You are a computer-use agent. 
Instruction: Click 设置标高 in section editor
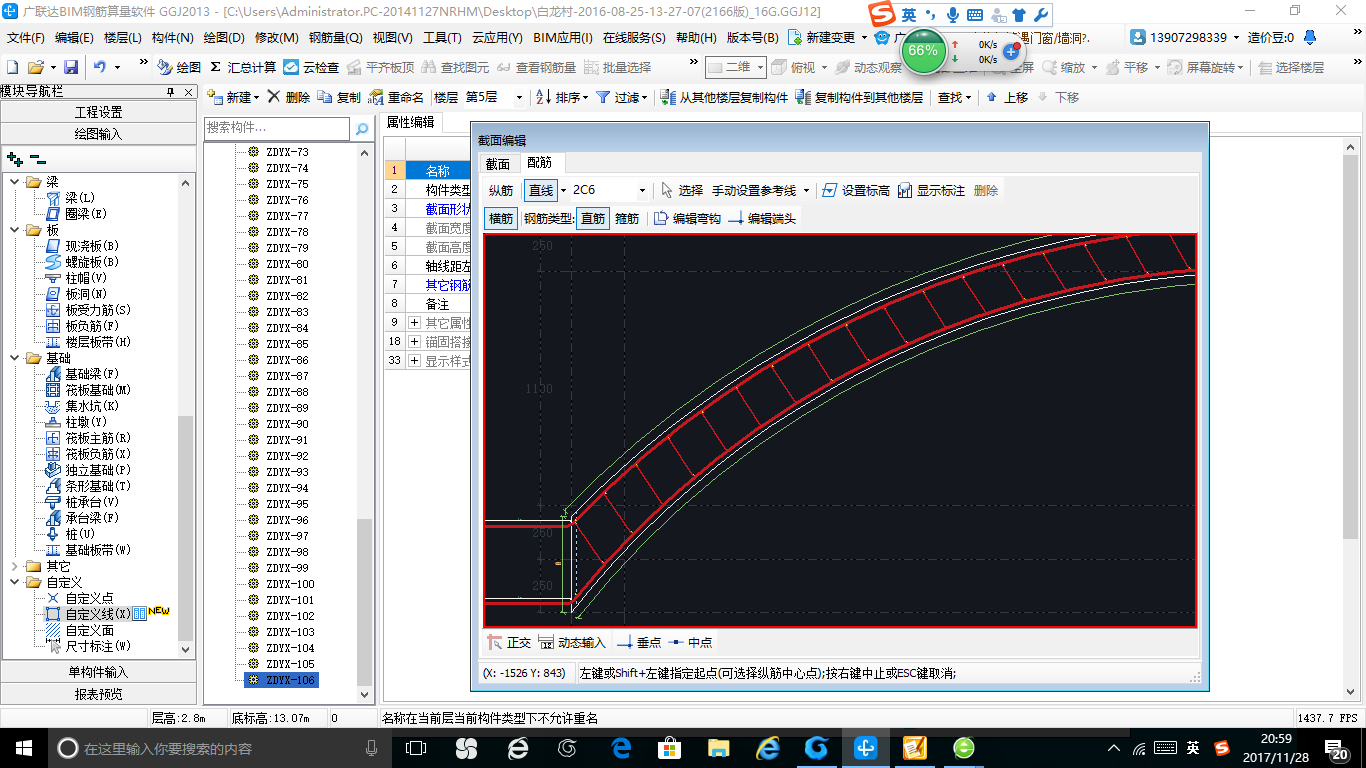pos(856,190)
